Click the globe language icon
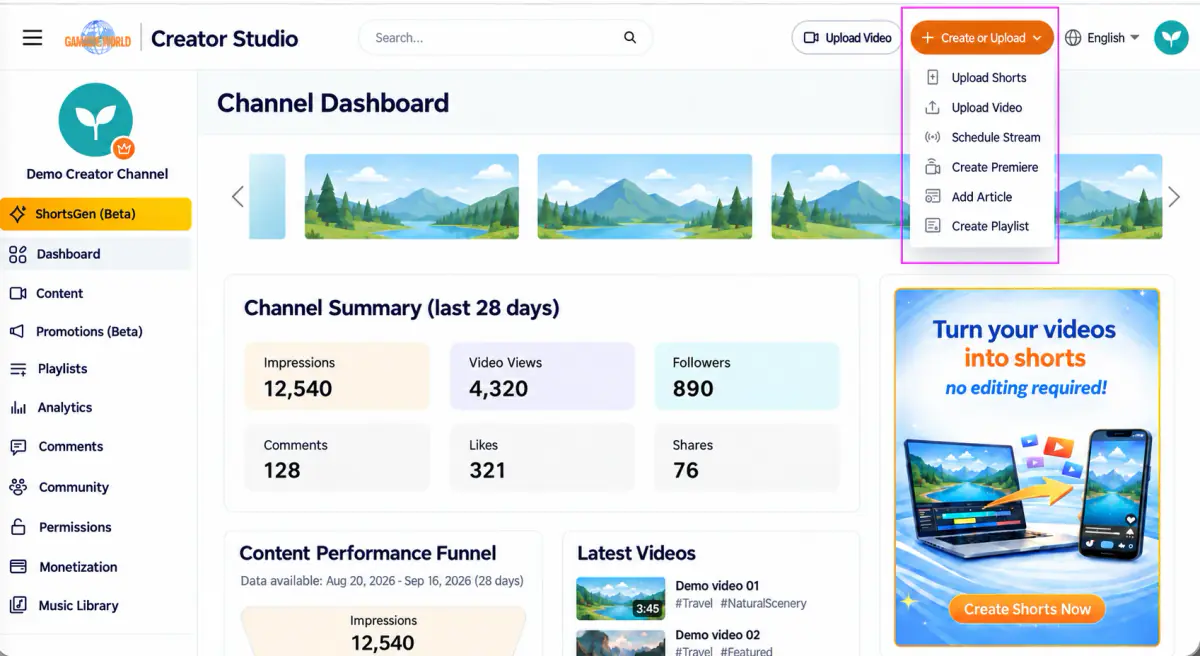The width and height of the screenshot is (1200, 656). (x=1073, y=38)
